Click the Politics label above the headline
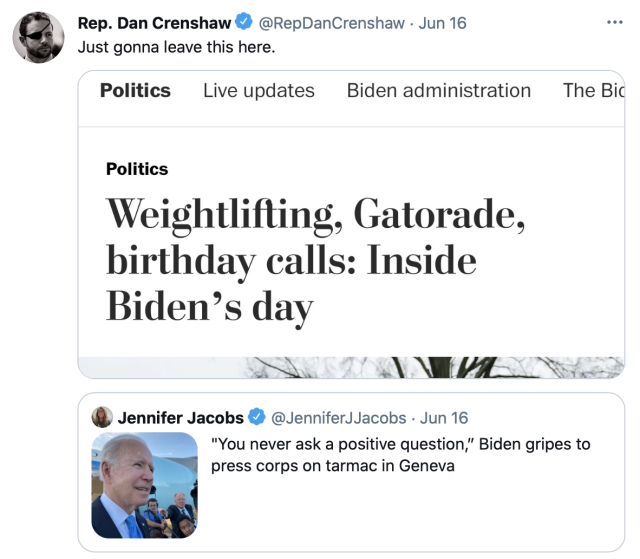The image size is (640, 559). 137,169
